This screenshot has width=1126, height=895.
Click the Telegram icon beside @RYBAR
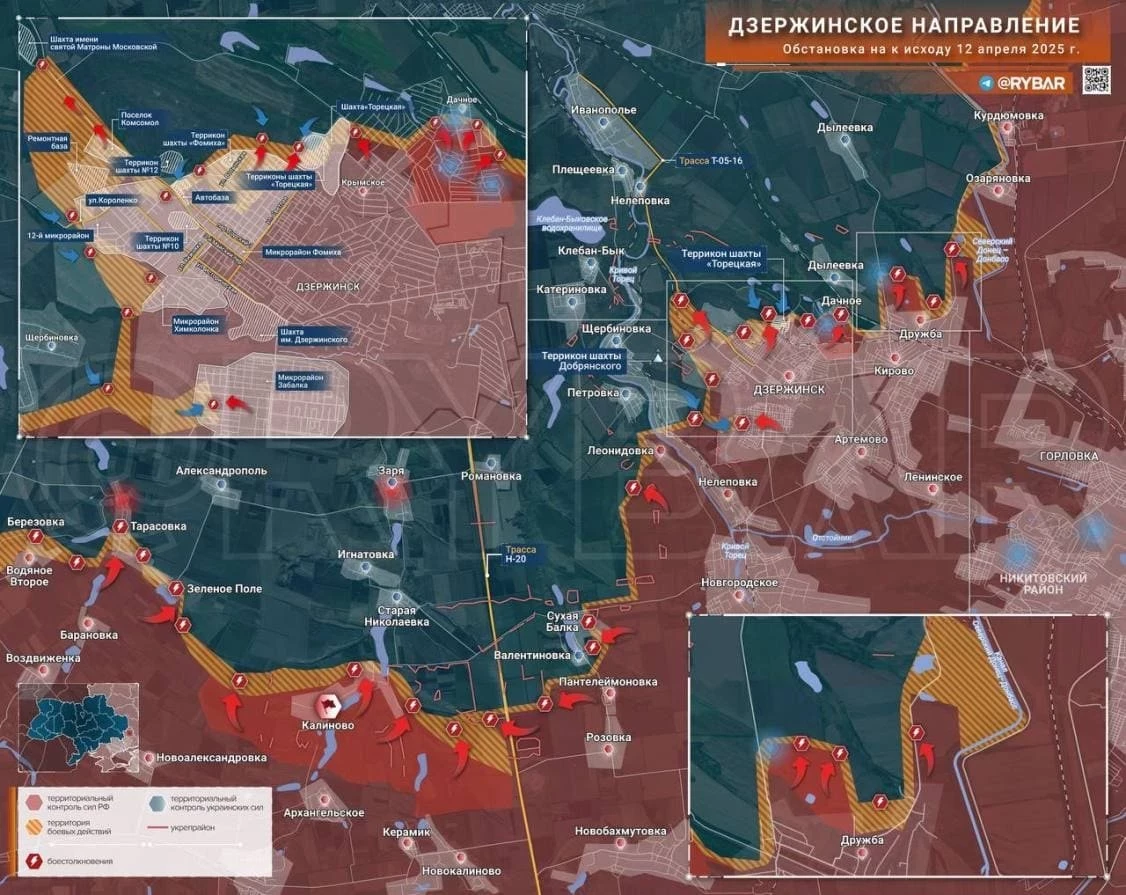(986, 84)
